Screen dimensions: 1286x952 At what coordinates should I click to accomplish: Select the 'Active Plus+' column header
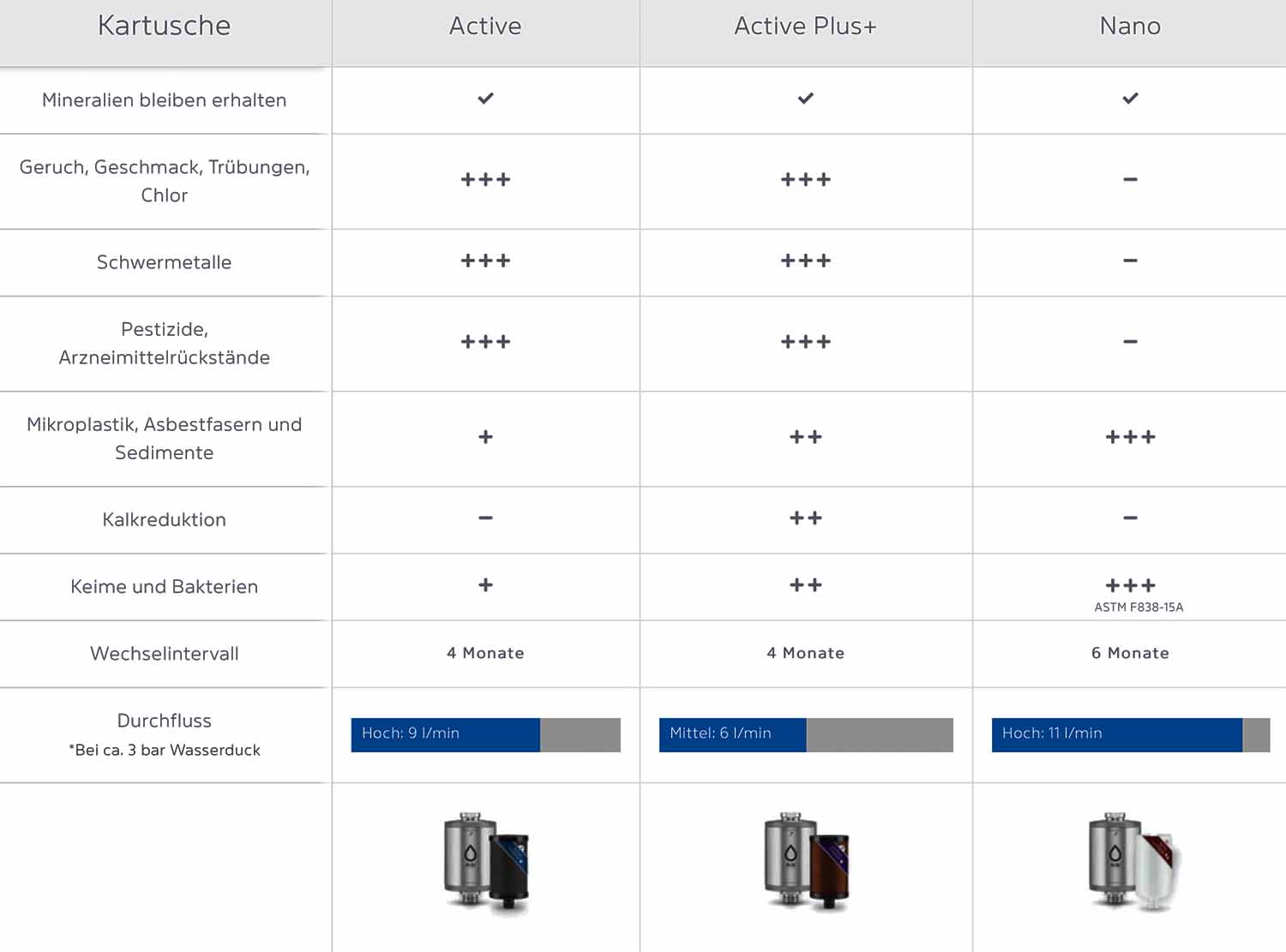(x=805, y=27)
